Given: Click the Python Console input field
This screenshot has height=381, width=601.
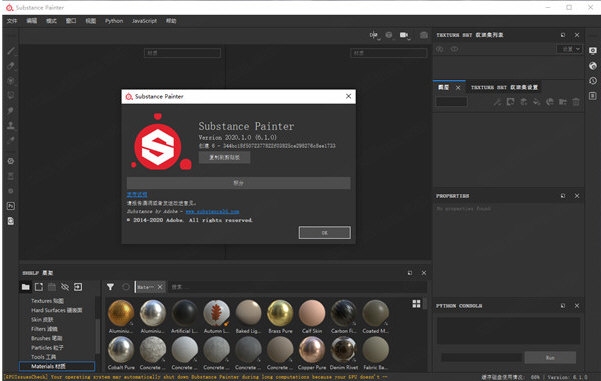Looking at the screenshot, I should coord(481,357).
